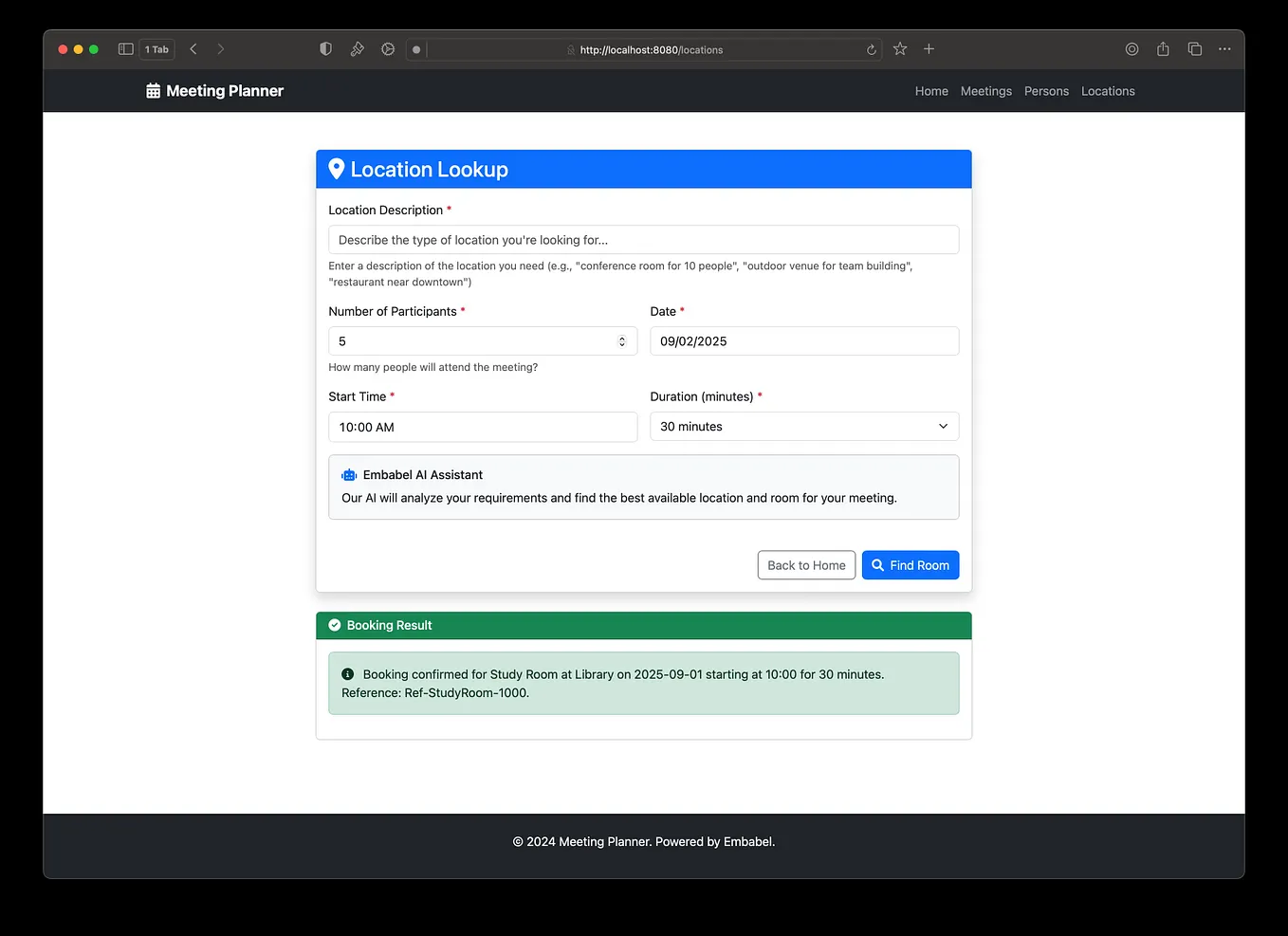Click the Start Time field showing 10:00 AM
1288x936 pixels.
[482, 427]
